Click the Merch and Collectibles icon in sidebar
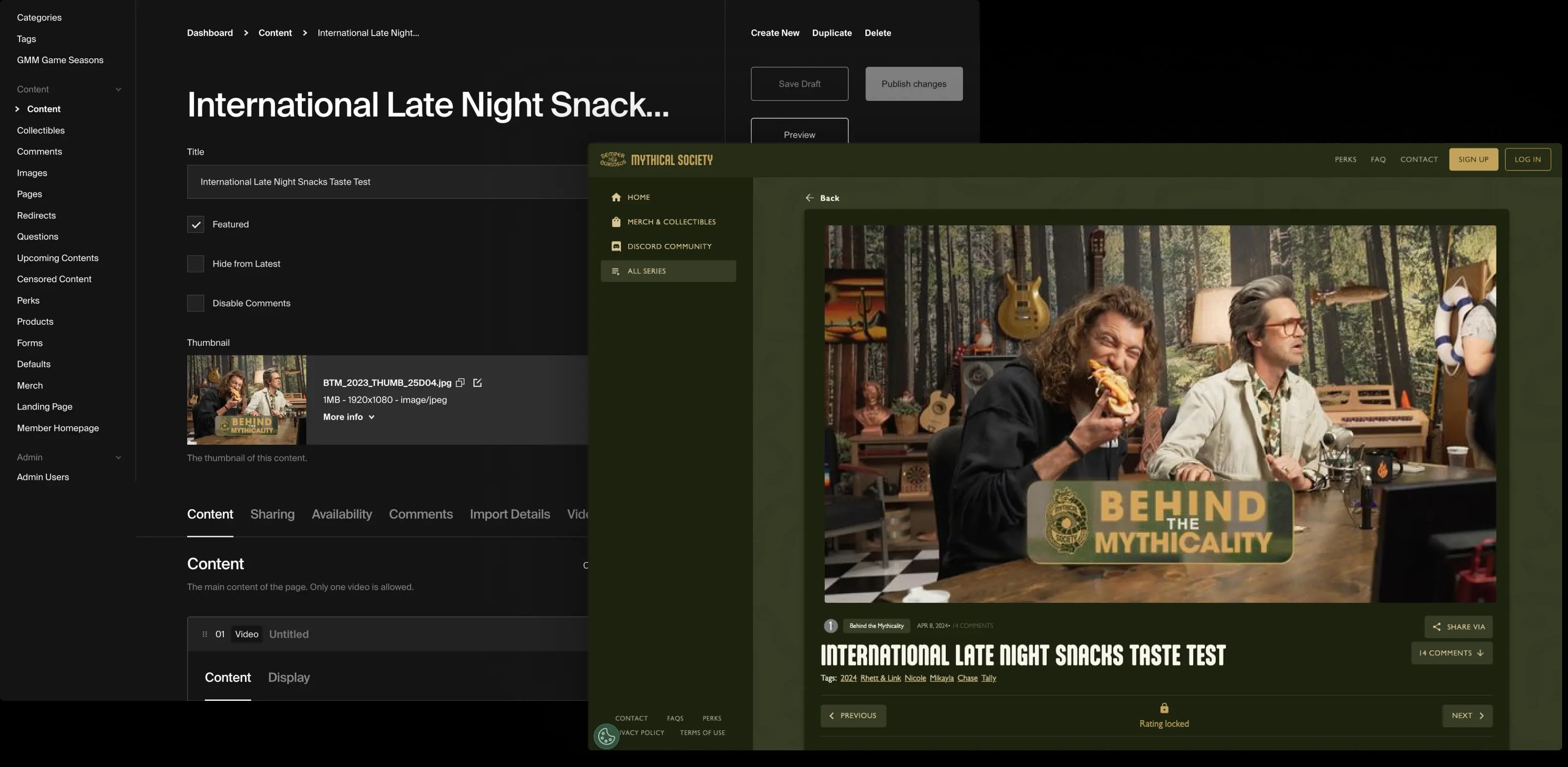Screen dimensions: 1568x767 pos(615,222)
